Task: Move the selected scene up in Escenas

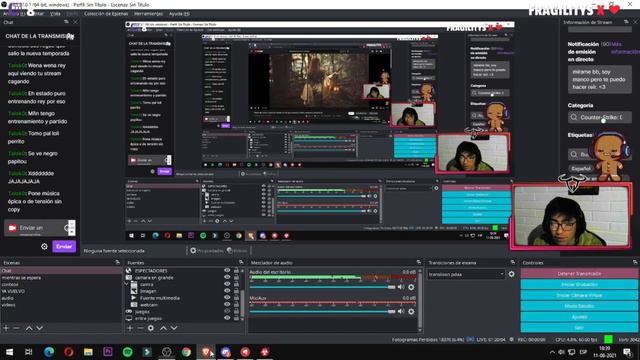Action: [x=29, y=328]
